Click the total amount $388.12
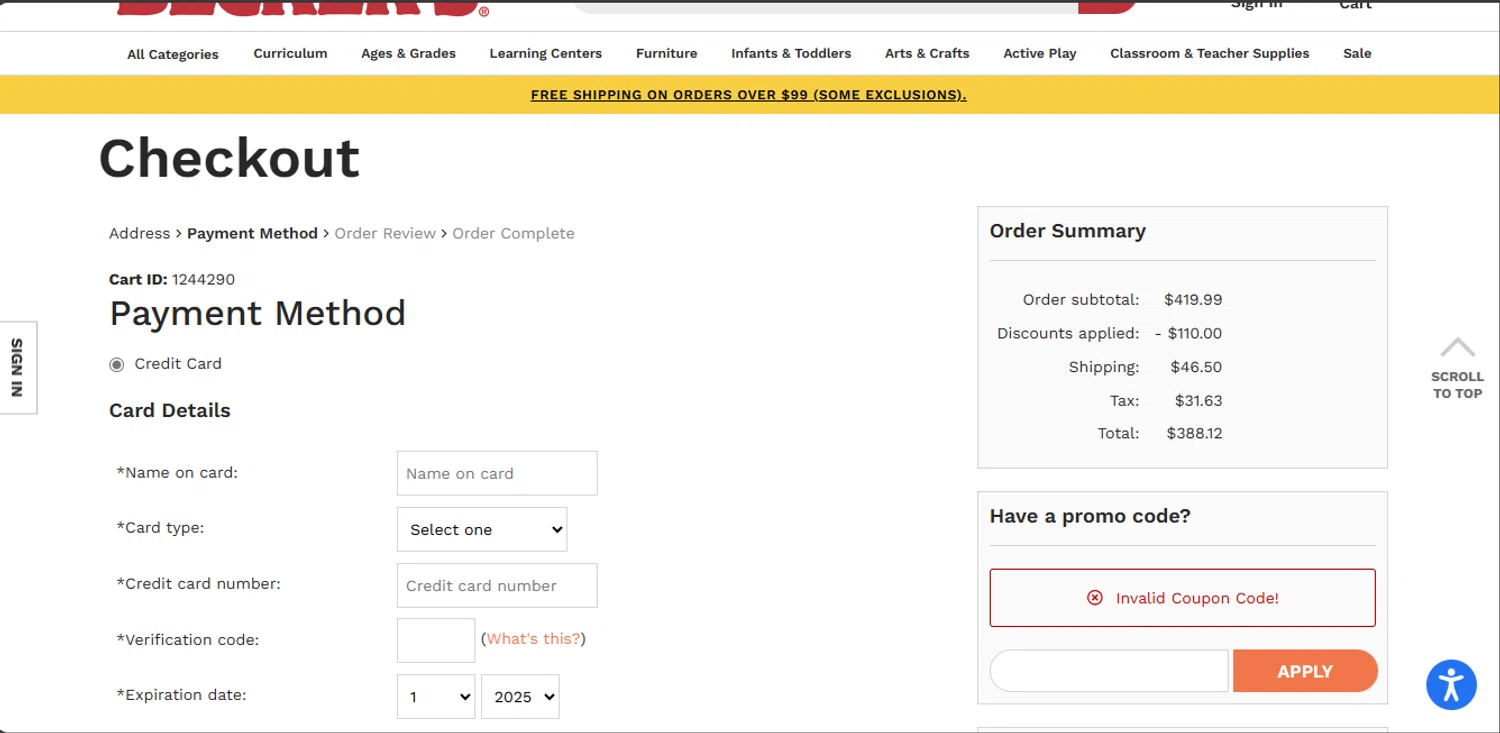This screenshot has width=1500, height=733. point(1194,433)
